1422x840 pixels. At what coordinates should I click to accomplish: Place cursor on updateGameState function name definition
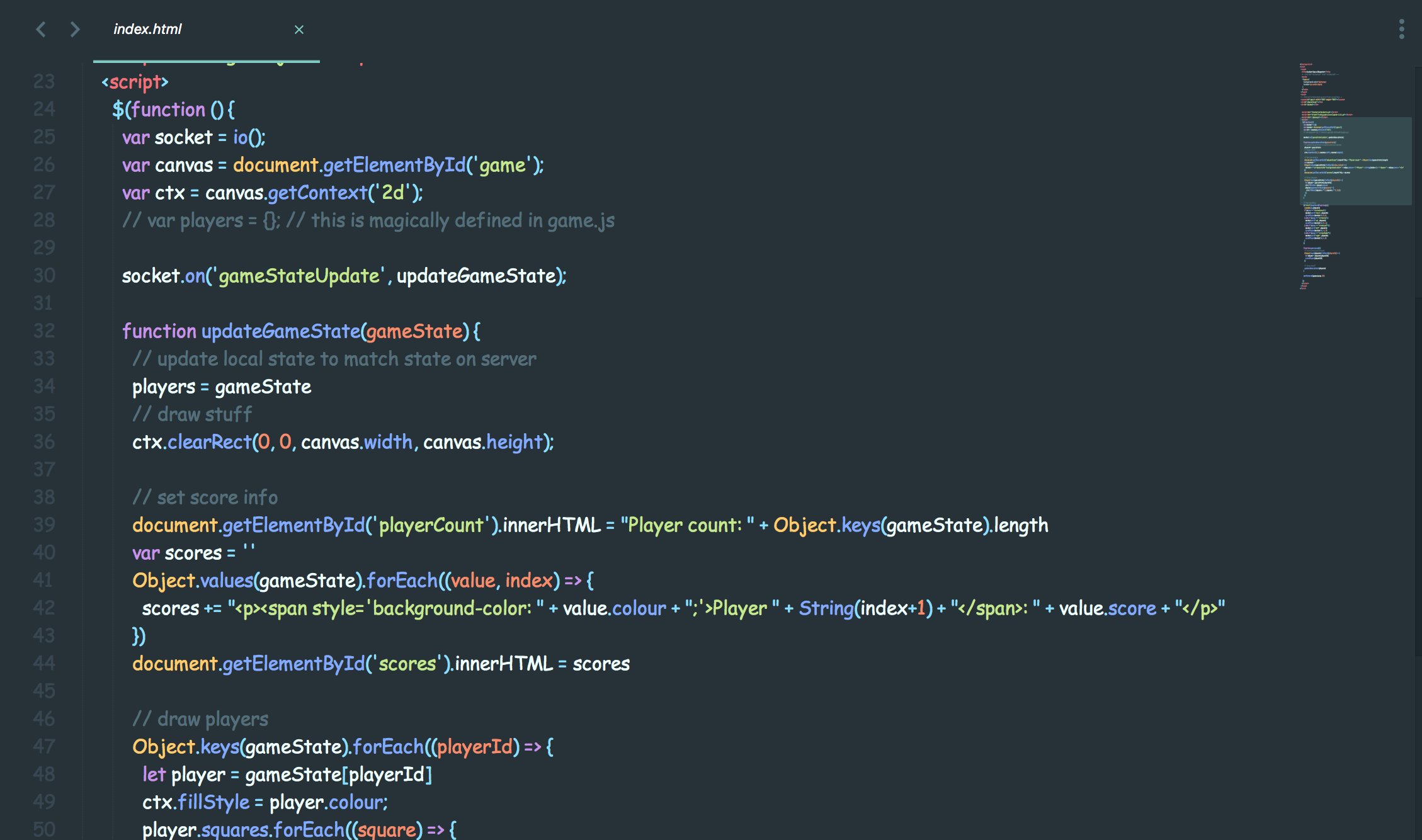[x=280, y=331]
